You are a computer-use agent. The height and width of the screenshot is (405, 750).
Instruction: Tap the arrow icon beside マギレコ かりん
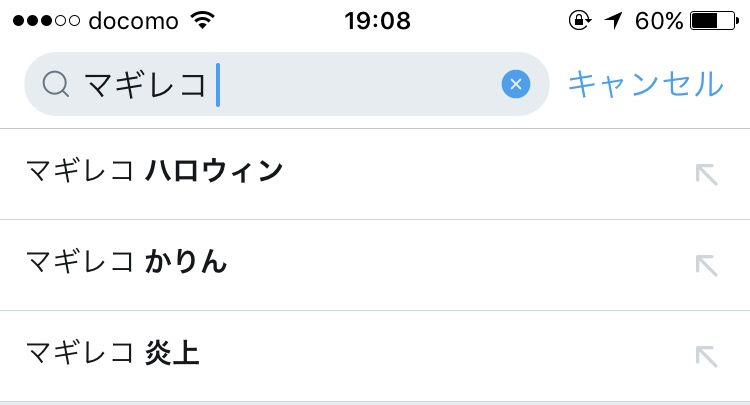(706, 265)
